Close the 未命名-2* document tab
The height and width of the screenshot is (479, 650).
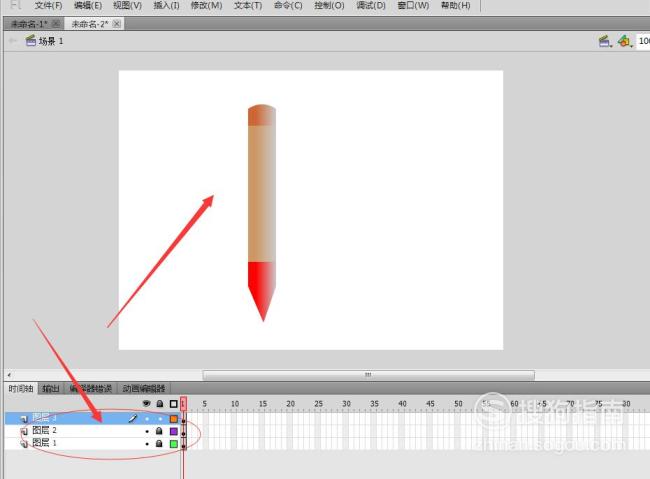(117, 24)
